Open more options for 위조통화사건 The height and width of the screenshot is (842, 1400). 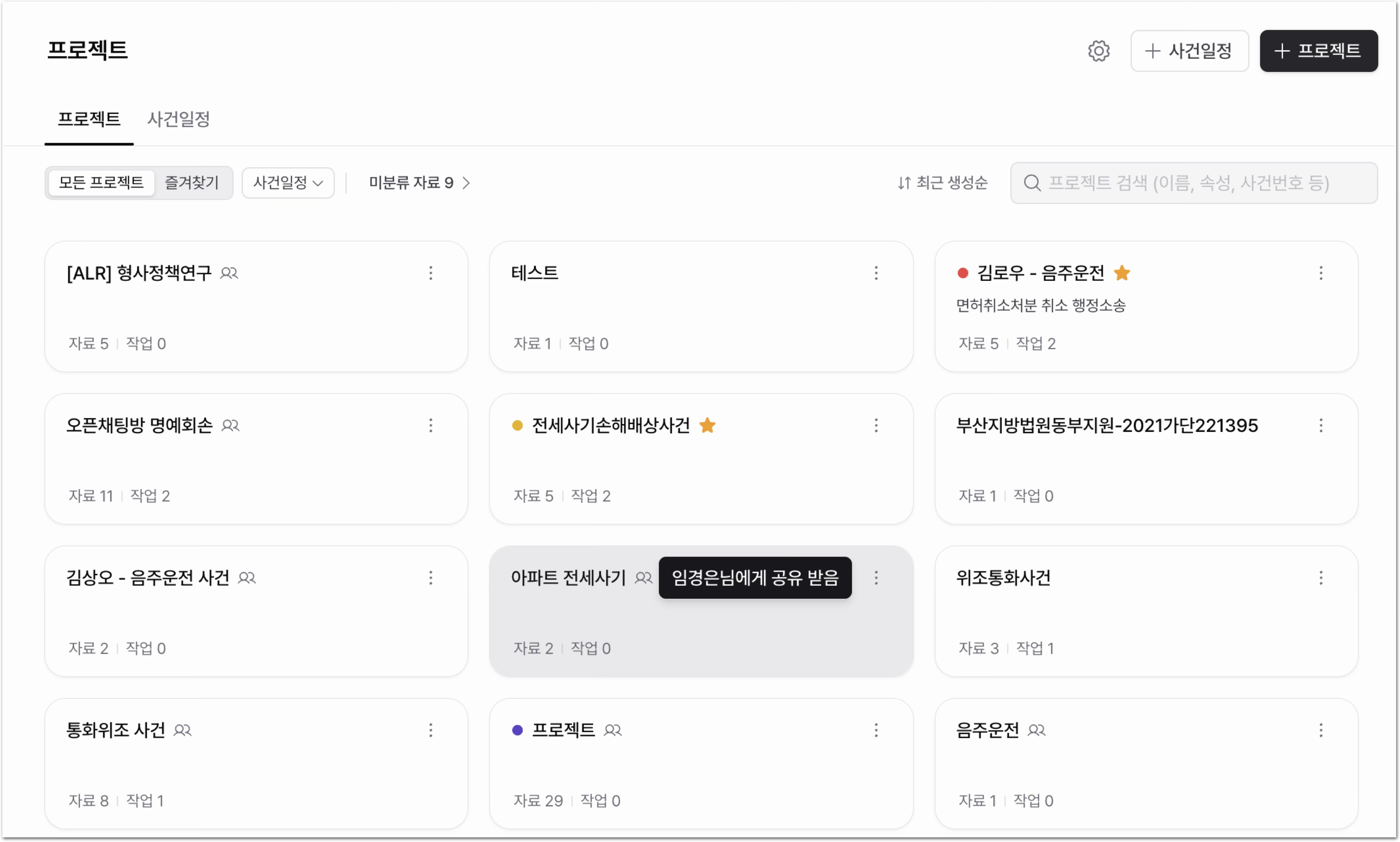click(x=1320, y=577)
